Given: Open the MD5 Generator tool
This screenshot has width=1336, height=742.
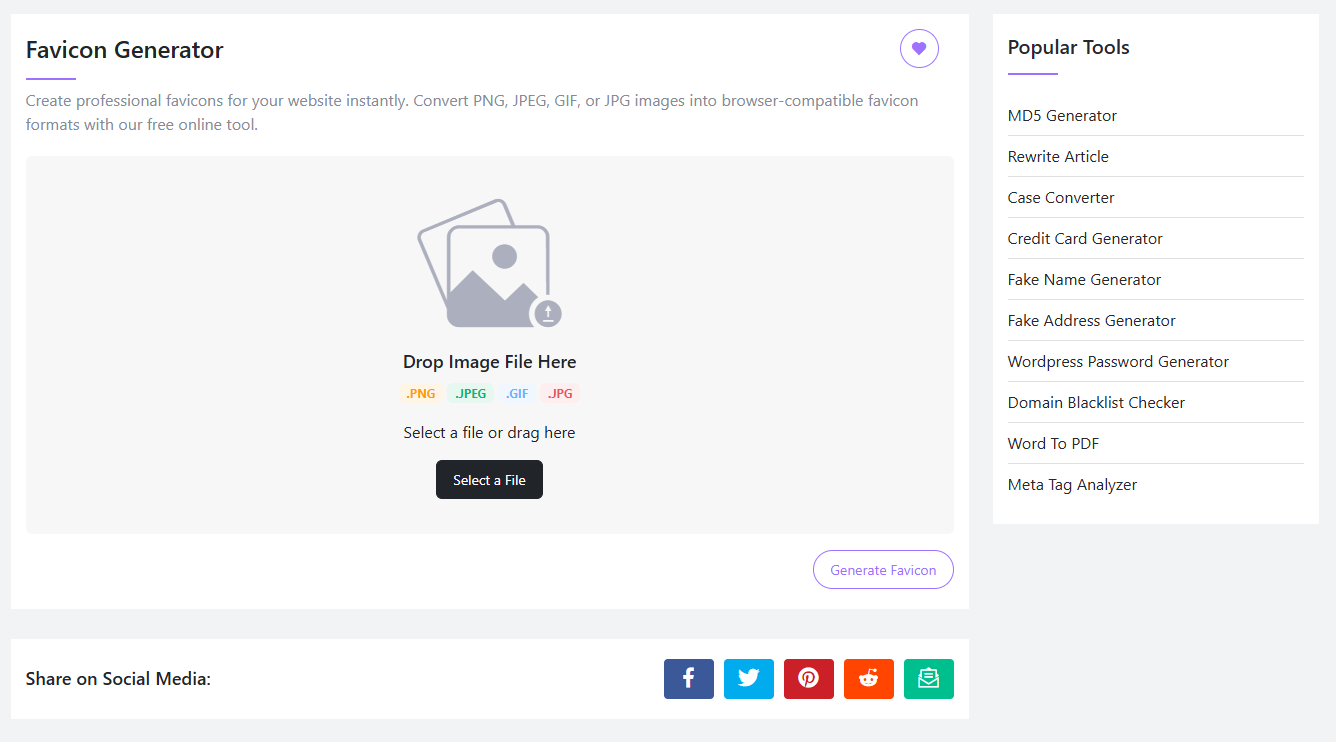Looking at the screenshot, I should (x=1062, y=115).
